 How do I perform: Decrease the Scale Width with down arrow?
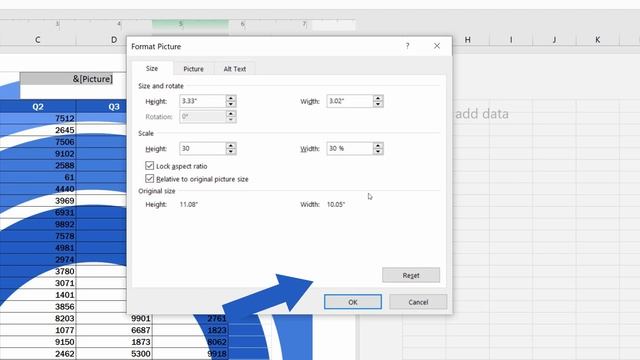click(x=378, y=151)
